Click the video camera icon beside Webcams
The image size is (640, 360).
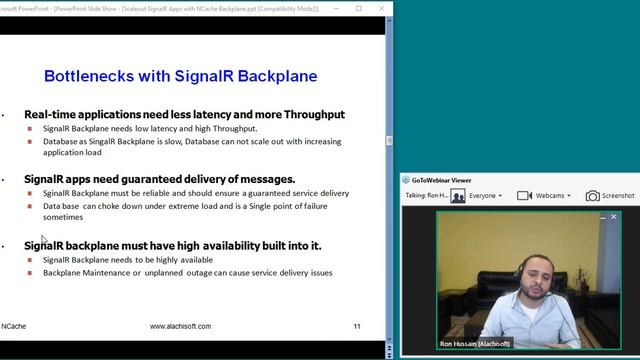click(x=524, y=196)
